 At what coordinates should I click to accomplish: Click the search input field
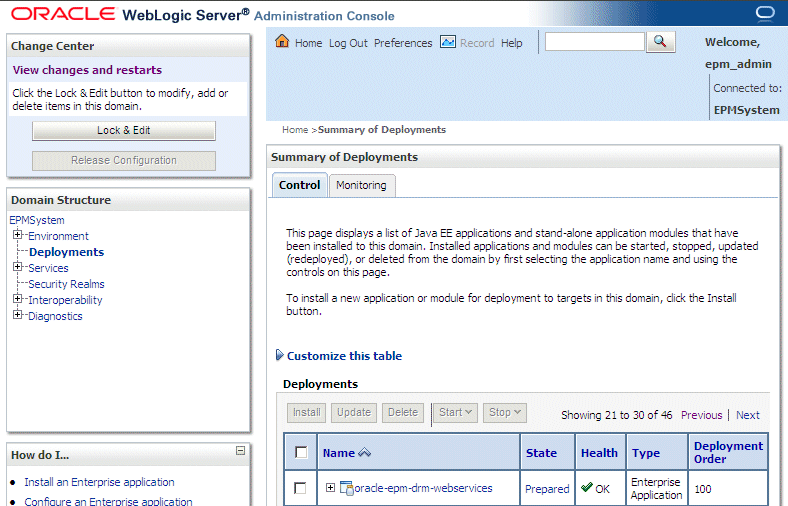click(x=595, y=42)
